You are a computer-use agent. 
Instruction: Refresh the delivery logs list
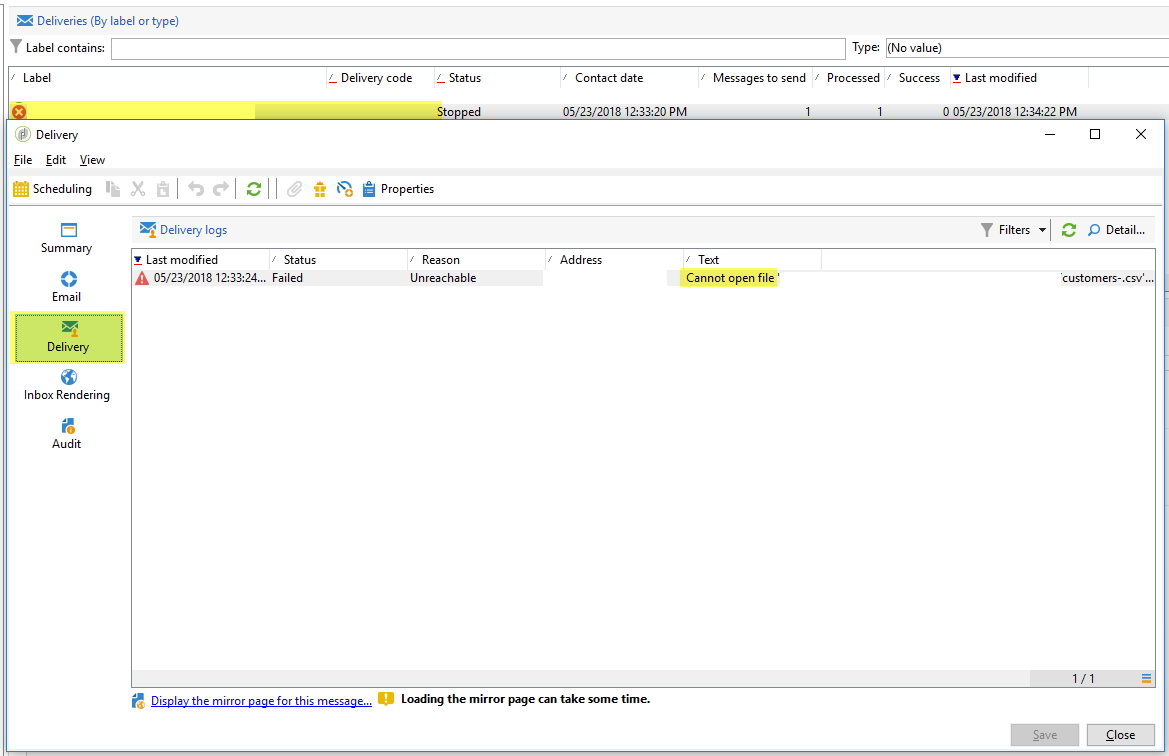coord(1069,230)
